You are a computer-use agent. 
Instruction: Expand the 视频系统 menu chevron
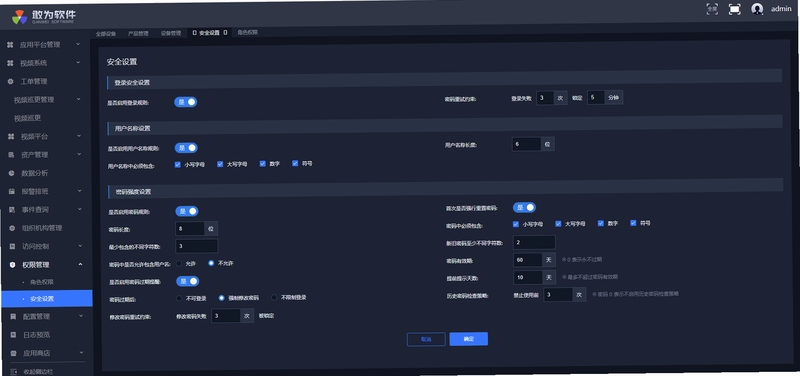point(78,63)
